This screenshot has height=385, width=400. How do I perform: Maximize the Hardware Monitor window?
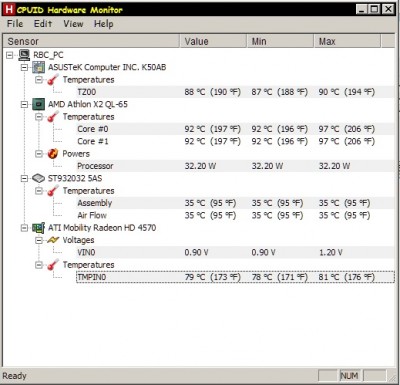(x=374, y=9)
